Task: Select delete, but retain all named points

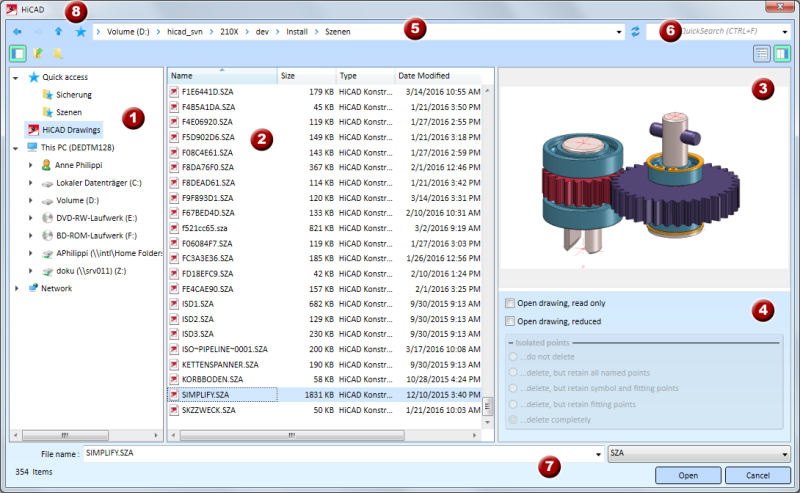Action: [513, 373]
